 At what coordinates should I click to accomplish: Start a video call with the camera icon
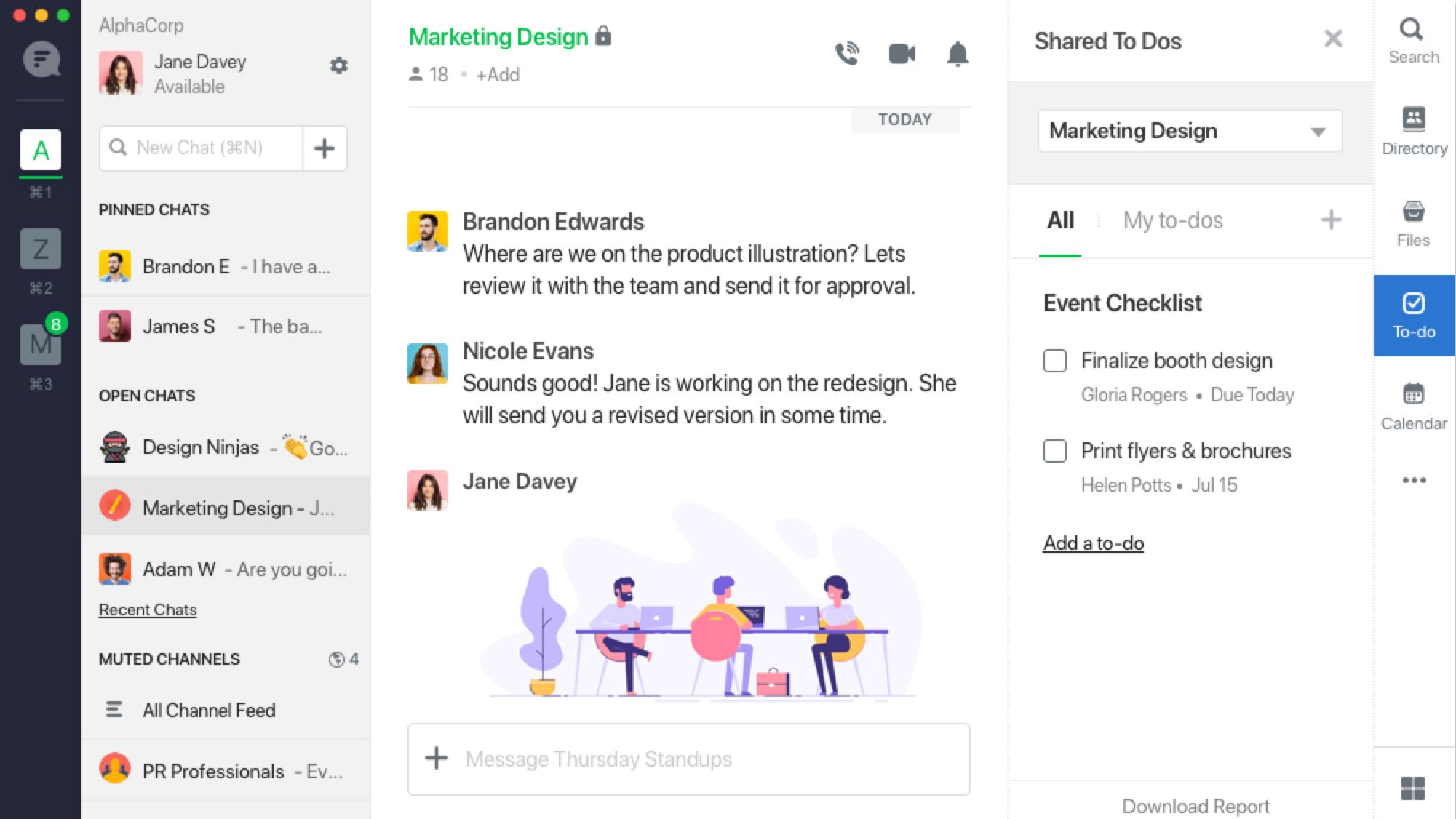pos(902,54)
